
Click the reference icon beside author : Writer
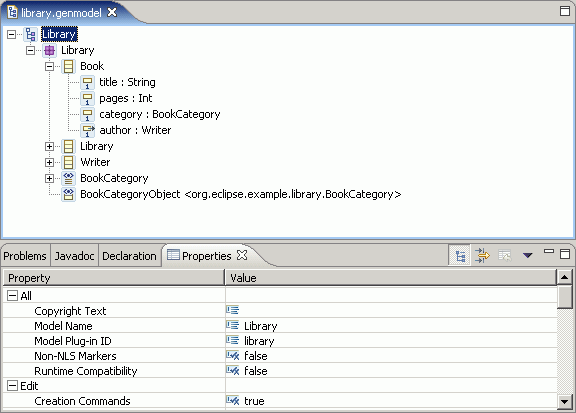[x=87, y=130]
